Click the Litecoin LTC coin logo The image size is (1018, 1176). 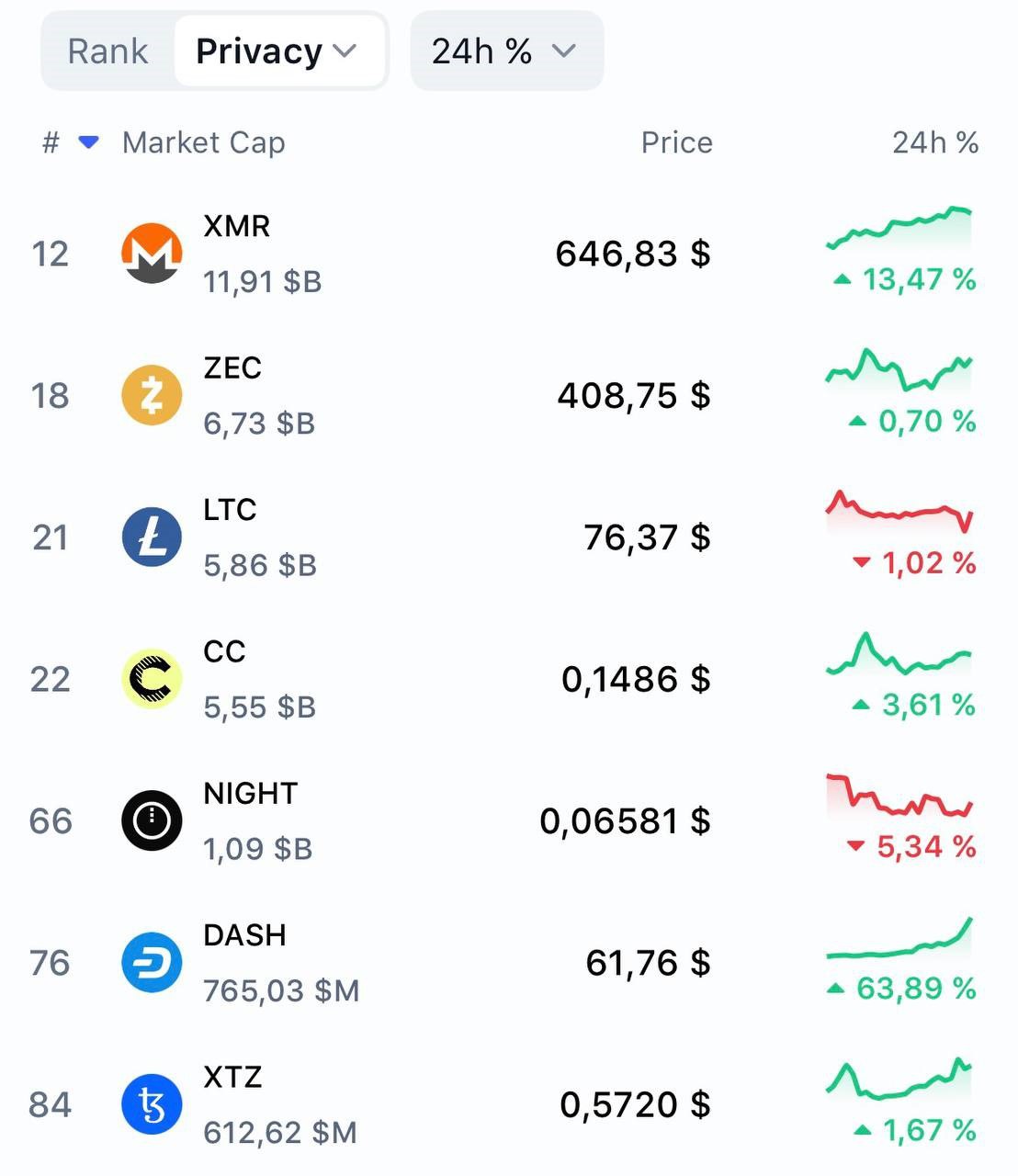click(152, 537)
